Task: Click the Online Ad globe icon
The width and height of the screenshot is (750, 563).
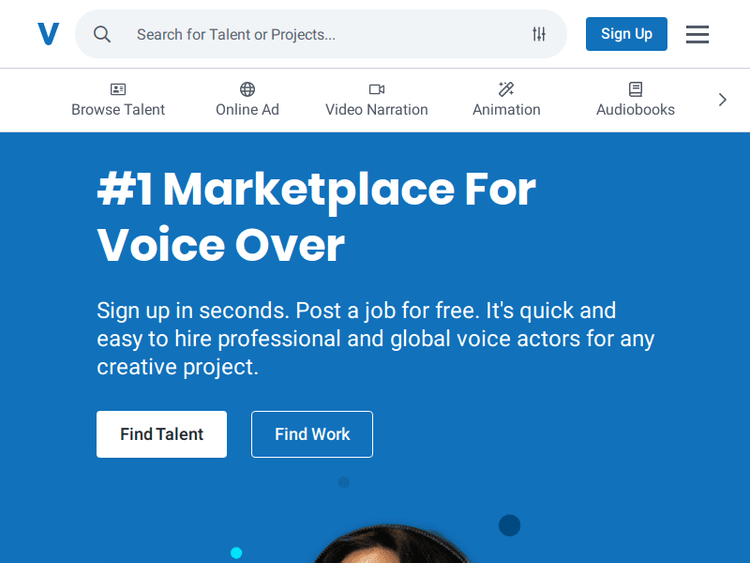Action: pyautogui.click(x=247, y=89)
